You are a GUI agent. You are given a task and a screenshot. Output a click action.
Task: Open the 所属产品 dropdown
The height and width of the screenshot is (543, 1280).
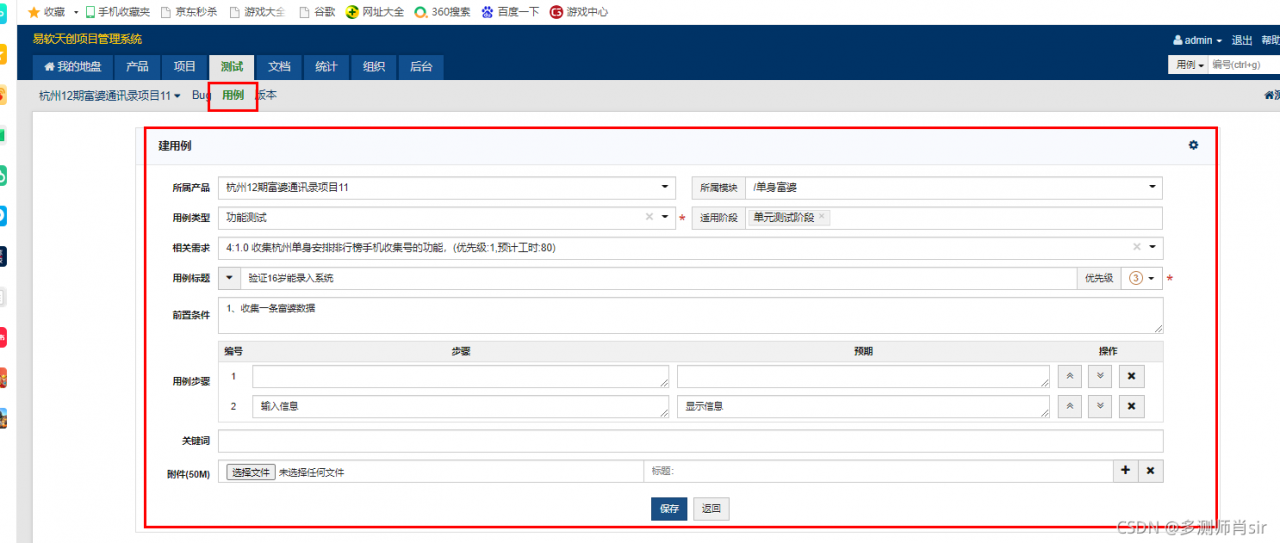click(447, 187)
